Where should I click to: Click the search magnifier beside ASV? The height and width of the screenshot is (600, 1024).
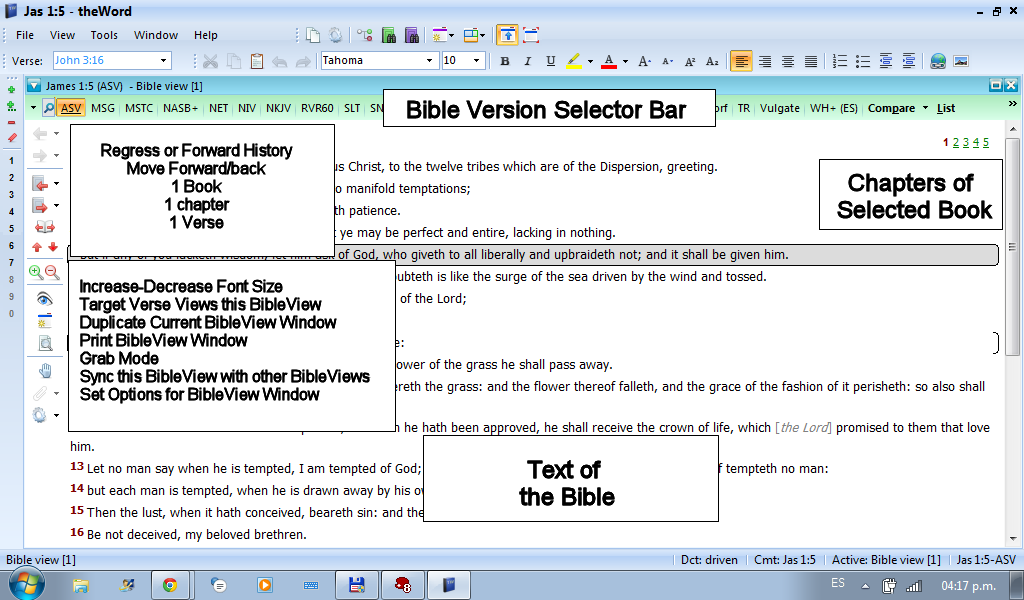(x=49, y=108)
